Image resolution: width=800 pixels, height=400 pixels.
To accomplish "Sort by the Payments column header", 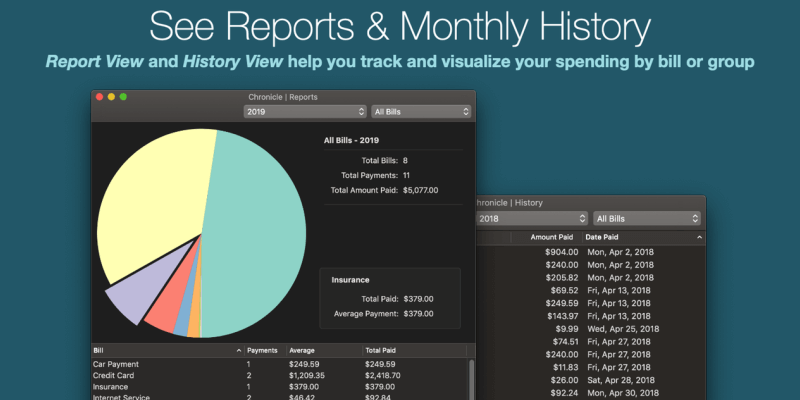I will click(x=262, y=351).
